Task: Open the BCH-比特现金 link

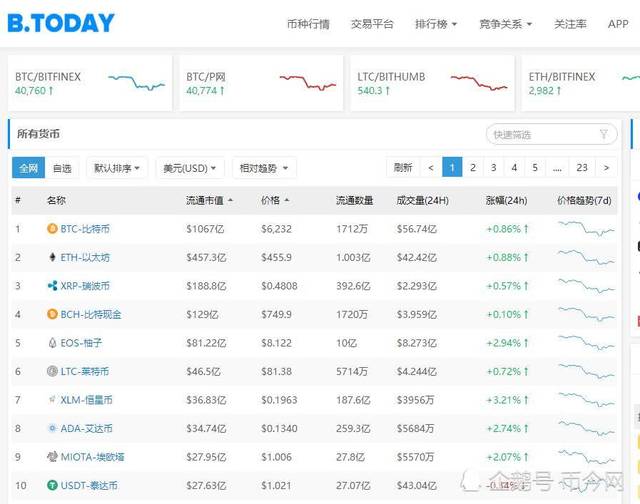Action: click(x=91, y=314)
